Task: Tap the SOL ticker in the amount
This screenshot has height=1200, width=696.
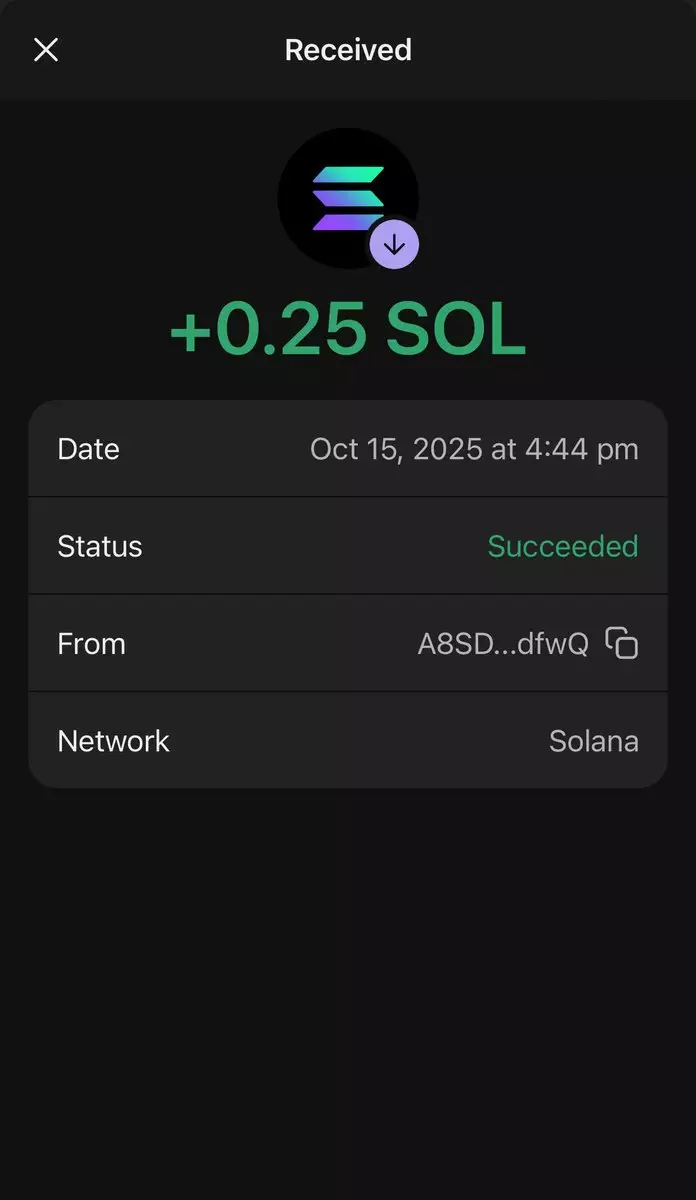Action: 456,331
